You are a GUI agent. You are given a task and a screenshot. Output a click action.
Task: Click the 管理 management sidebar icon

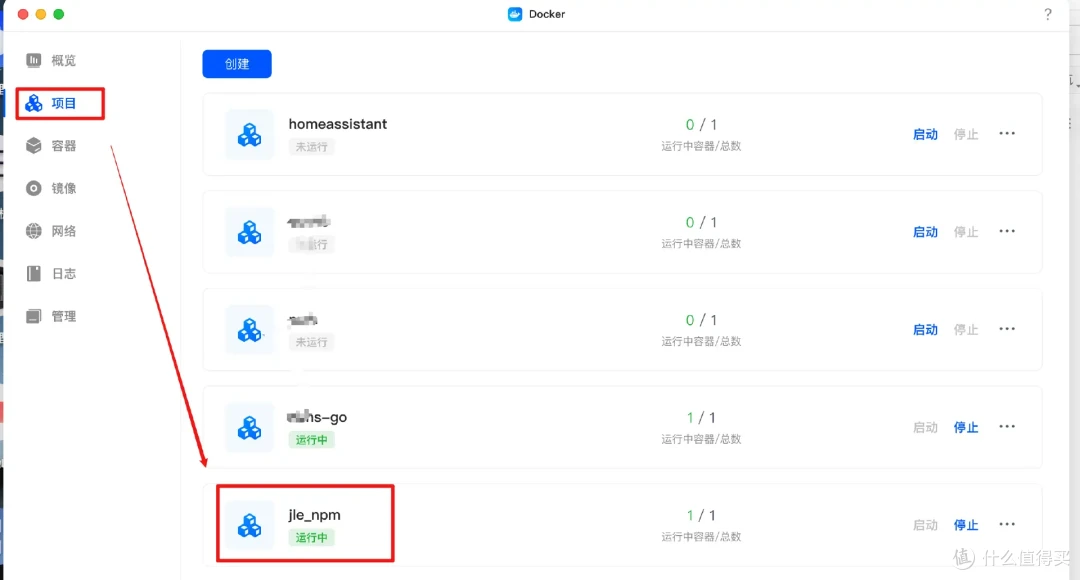(34, 316)
